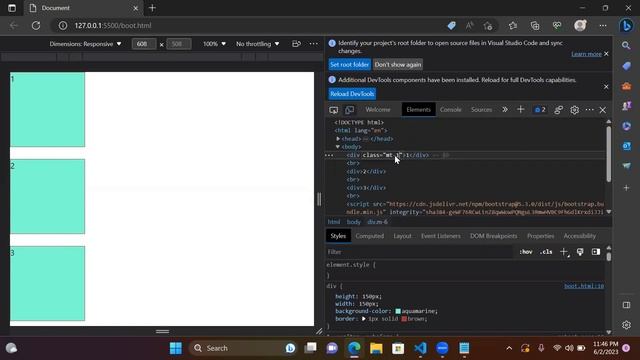This screenshot has height=360, width=640.
Task: Toggle the rendering emulation paintbrush icon
Action: (x=580, y=252)
